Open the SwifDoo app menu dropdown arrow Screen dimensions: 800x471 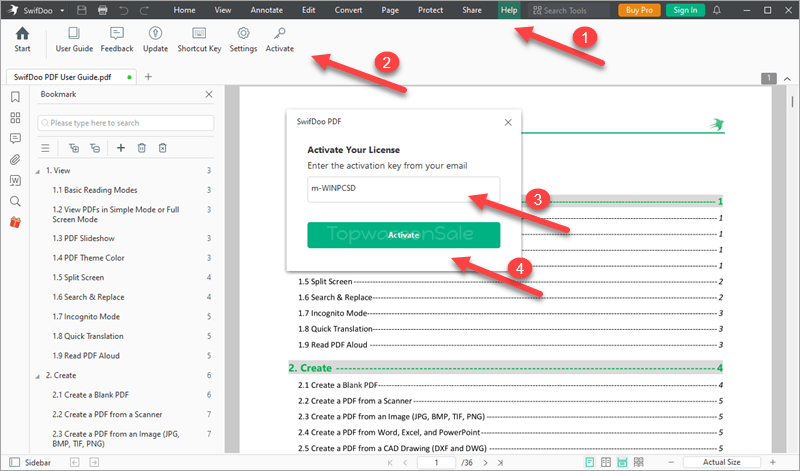[x=62, y=10]
